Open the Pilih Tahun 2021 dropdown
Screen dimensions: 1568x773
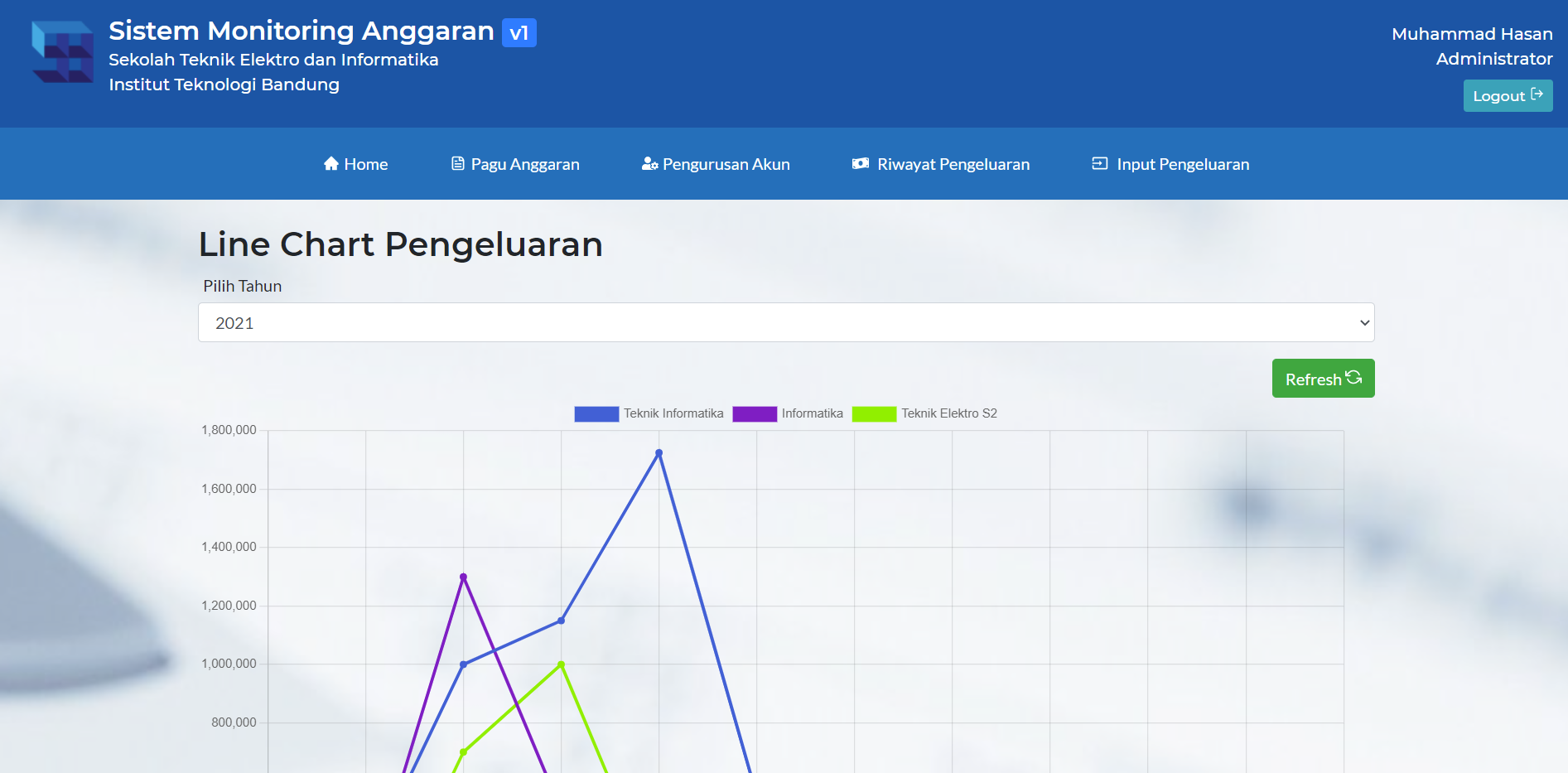(x=786, y=322)
